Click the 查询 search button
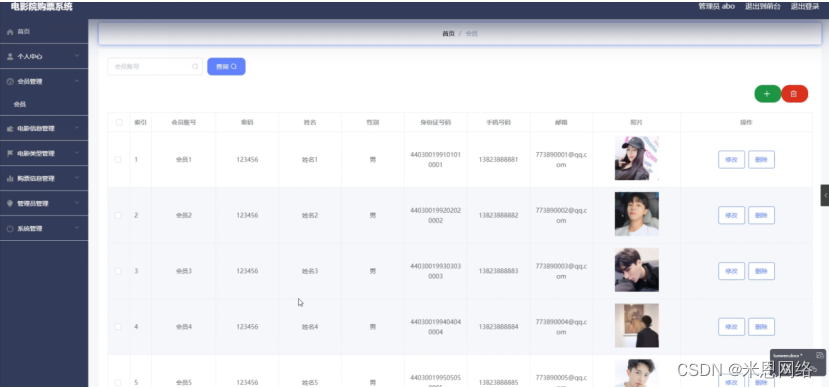 pos(226,67)
